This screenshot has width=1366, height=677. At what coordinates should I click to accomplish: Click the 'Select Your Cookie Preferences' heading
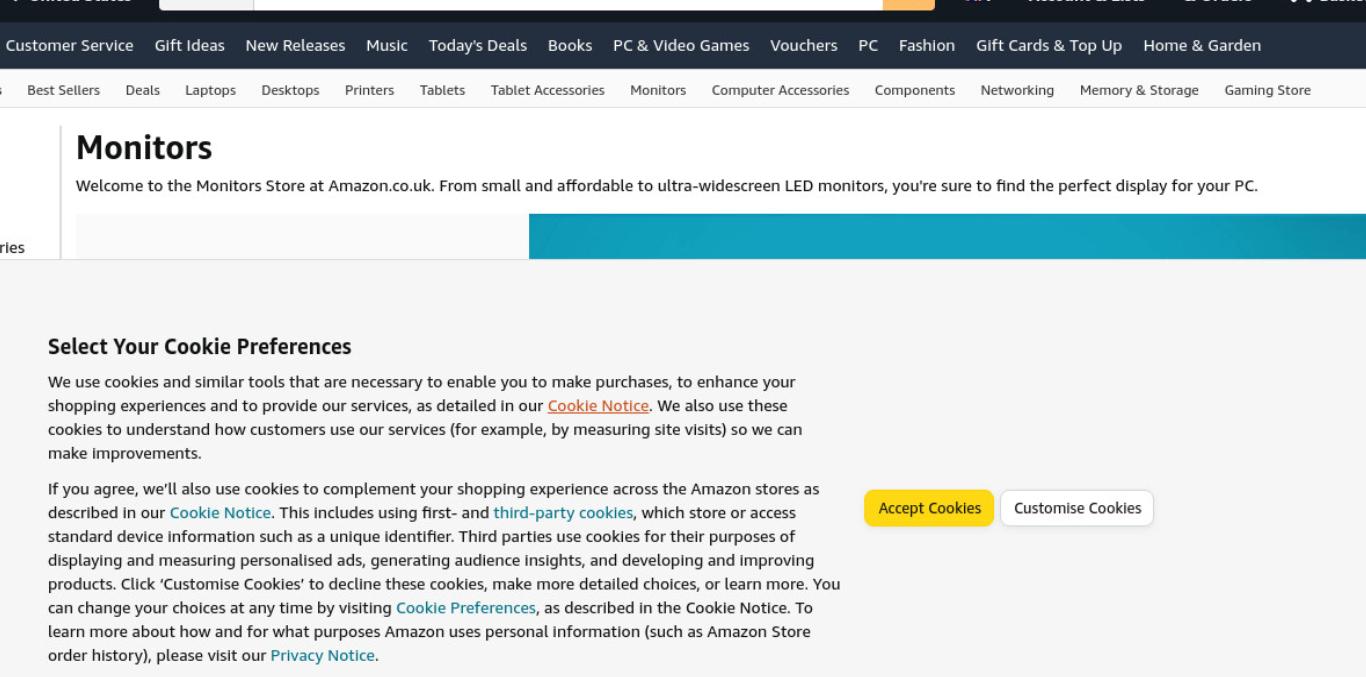coord(200,347)
